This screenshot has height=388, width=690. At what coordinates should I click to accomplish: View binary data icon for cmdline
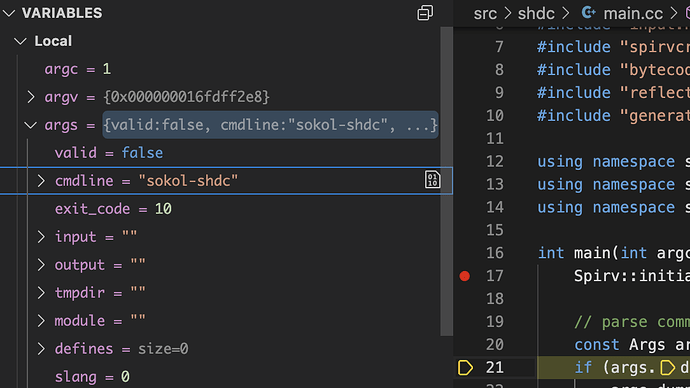[x=432, y=180]
